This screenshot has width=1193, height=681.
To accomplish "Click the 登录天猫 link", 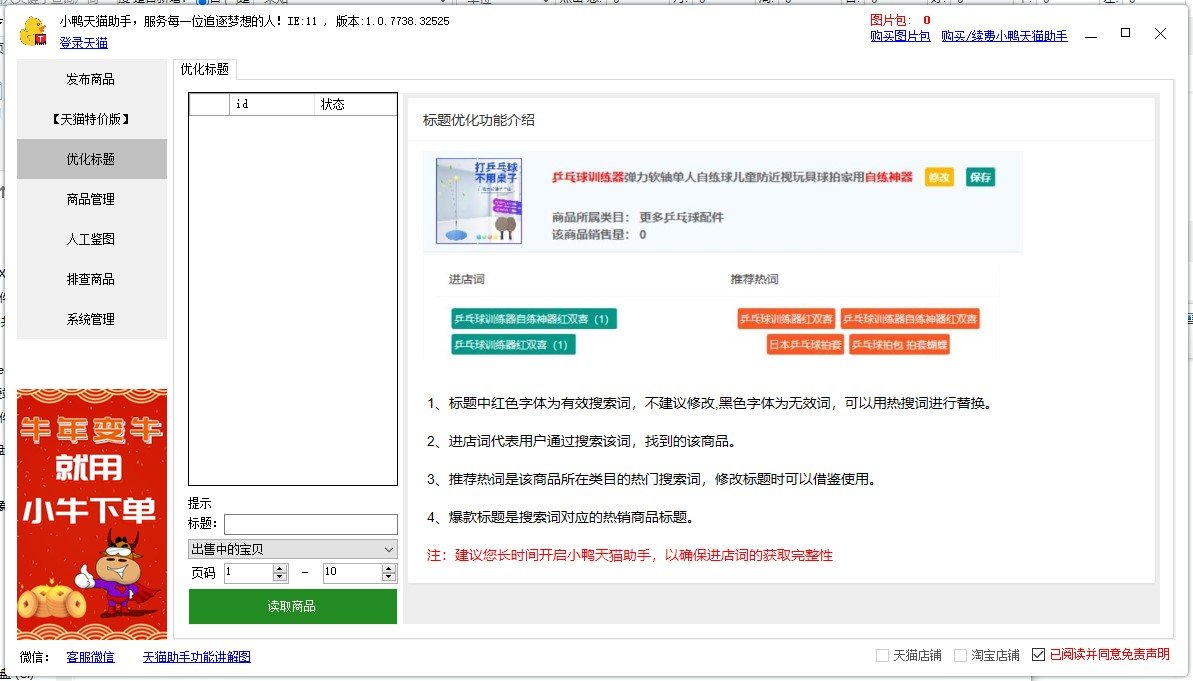I will [84, 43].
